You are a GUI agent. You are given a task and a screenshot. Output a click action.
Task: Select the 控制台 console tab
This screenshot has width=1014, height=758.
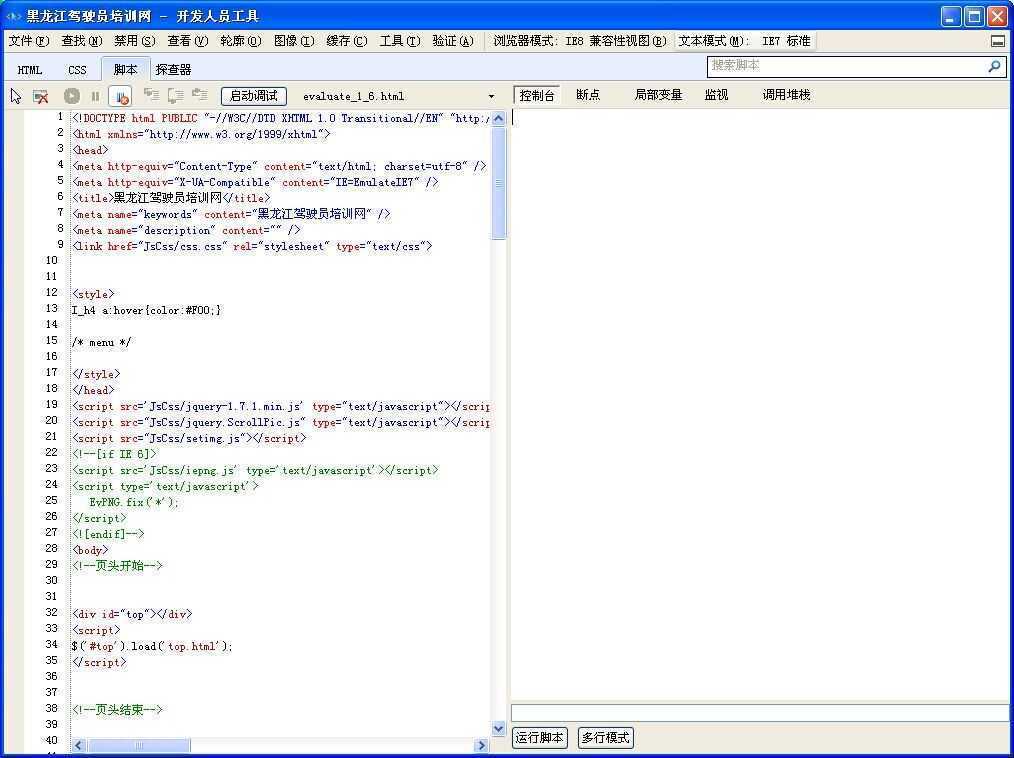[537, 96]
